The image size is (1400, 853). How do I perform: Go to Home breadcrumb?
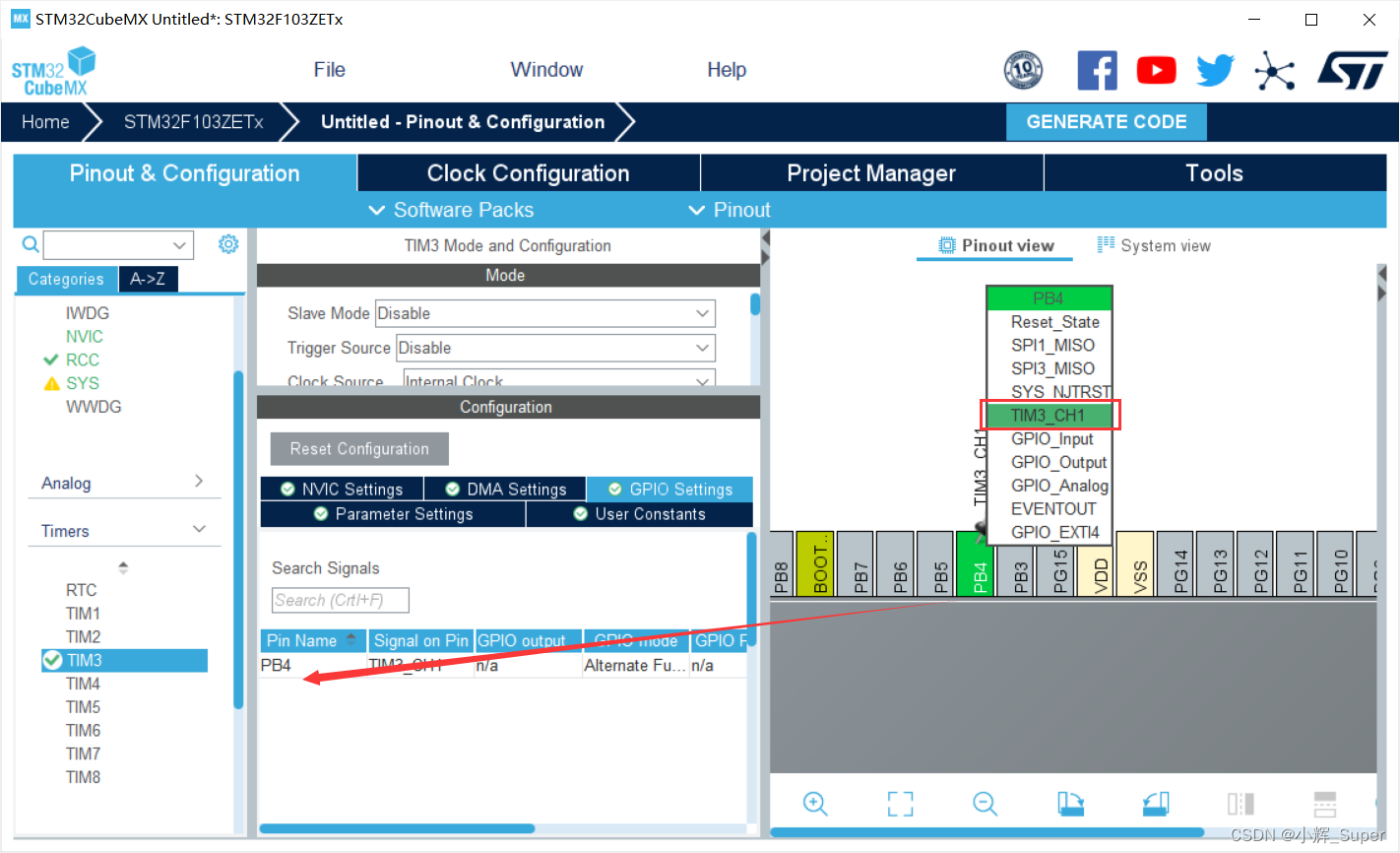click(x=45, y=122)
